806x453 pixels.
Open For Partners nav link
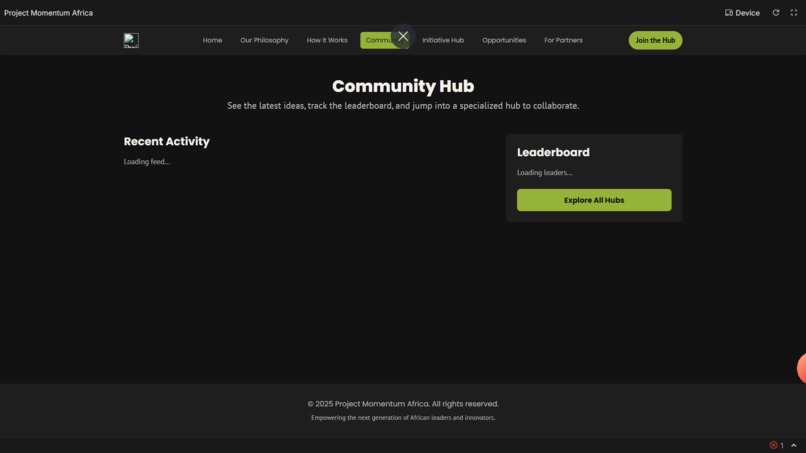563,40
